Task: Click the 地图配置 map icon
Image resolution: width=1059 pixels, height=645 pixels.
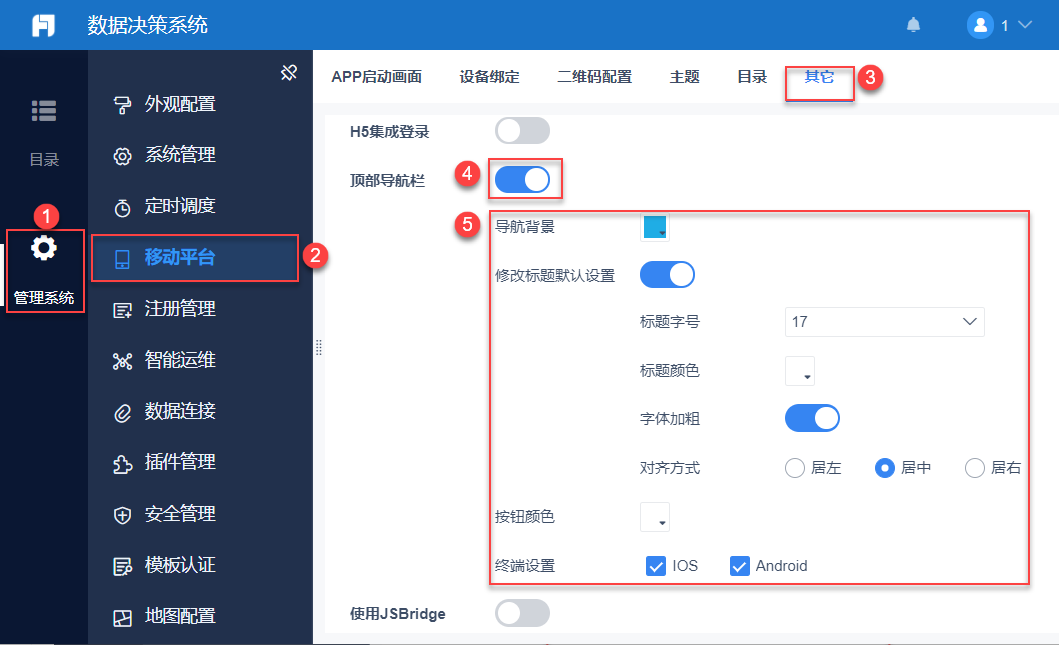Action: [122, 618]
